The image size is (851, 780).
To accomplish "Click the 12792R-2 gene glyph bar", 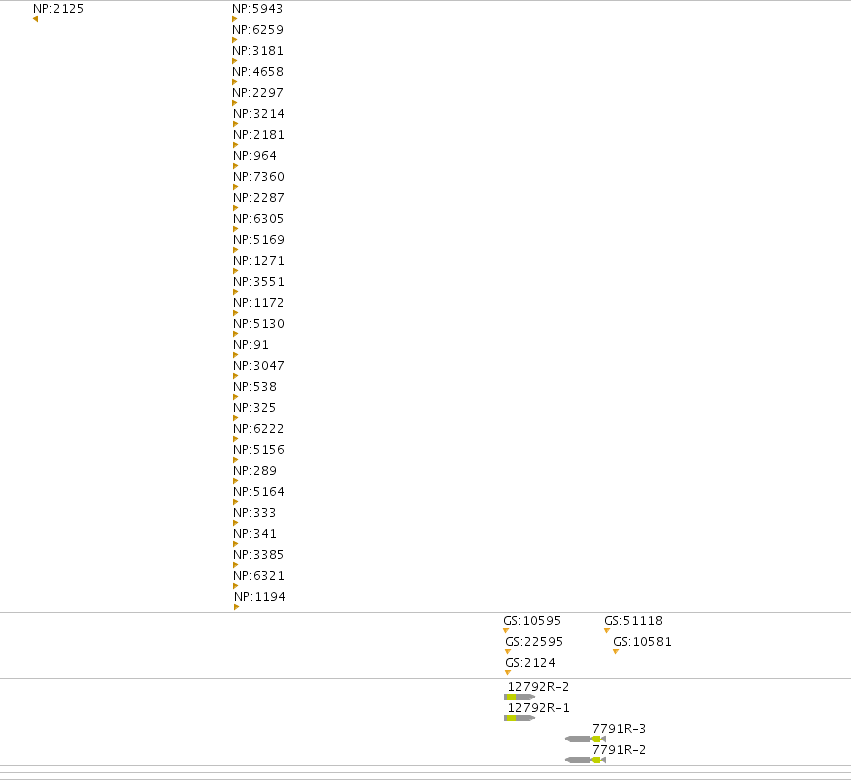I will coord(519,697).
